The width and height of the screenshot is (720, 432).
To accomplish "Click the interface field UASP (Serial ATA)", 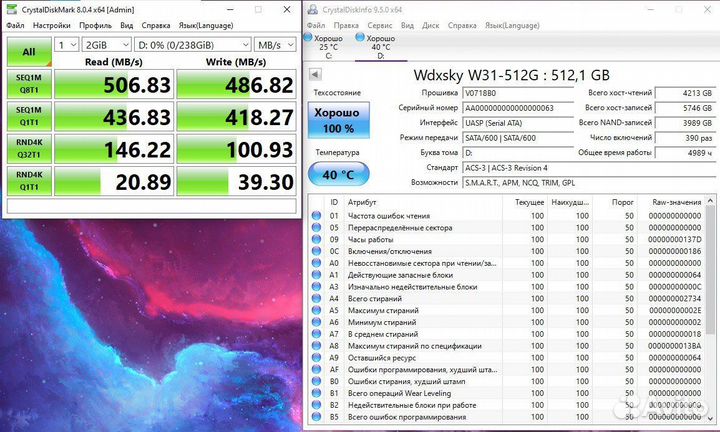I will point(518,123).
